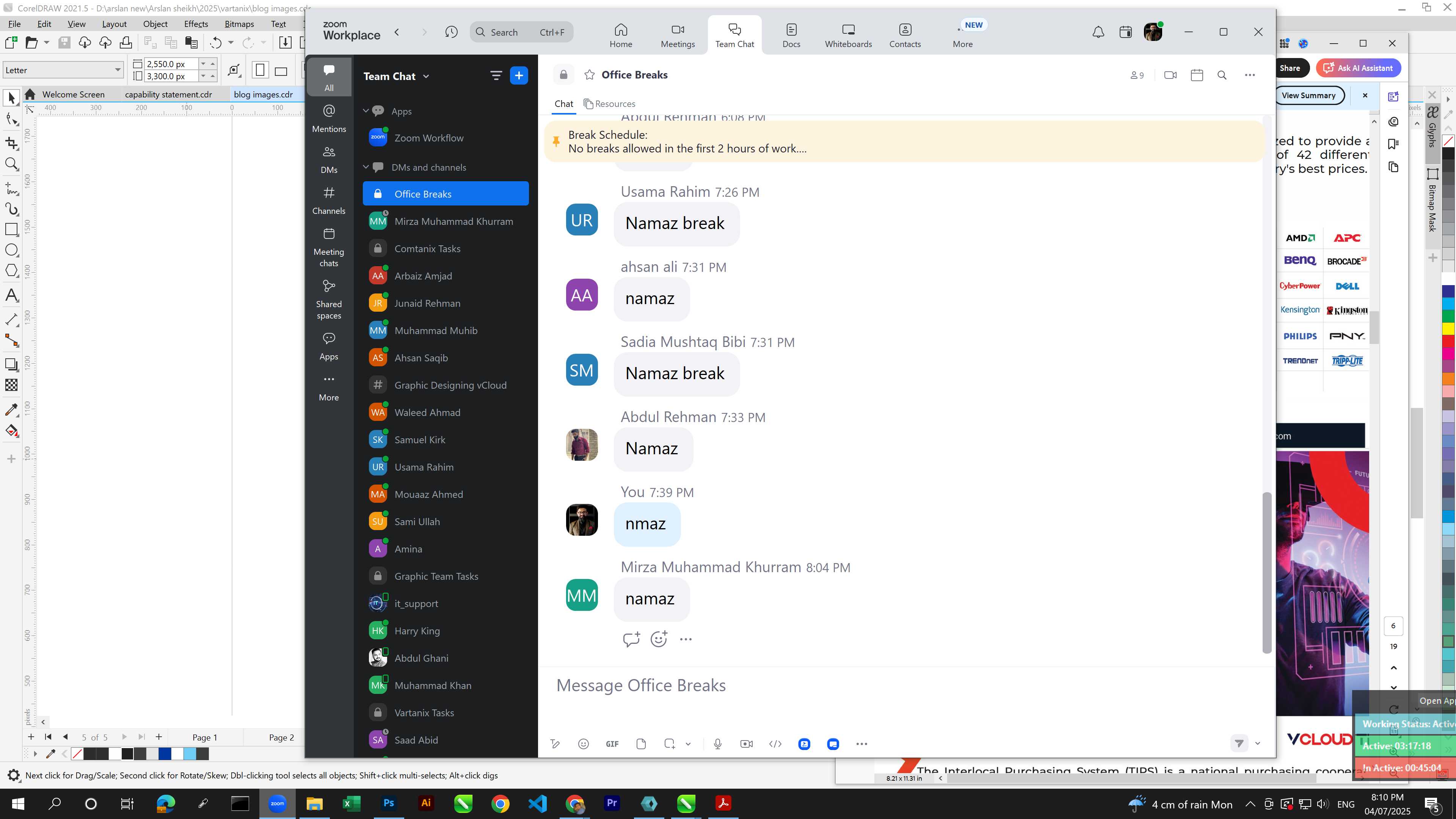Open Channels in Zoom left sidebar
Viewport: 1456px width, 819px height.
[329, 201]
